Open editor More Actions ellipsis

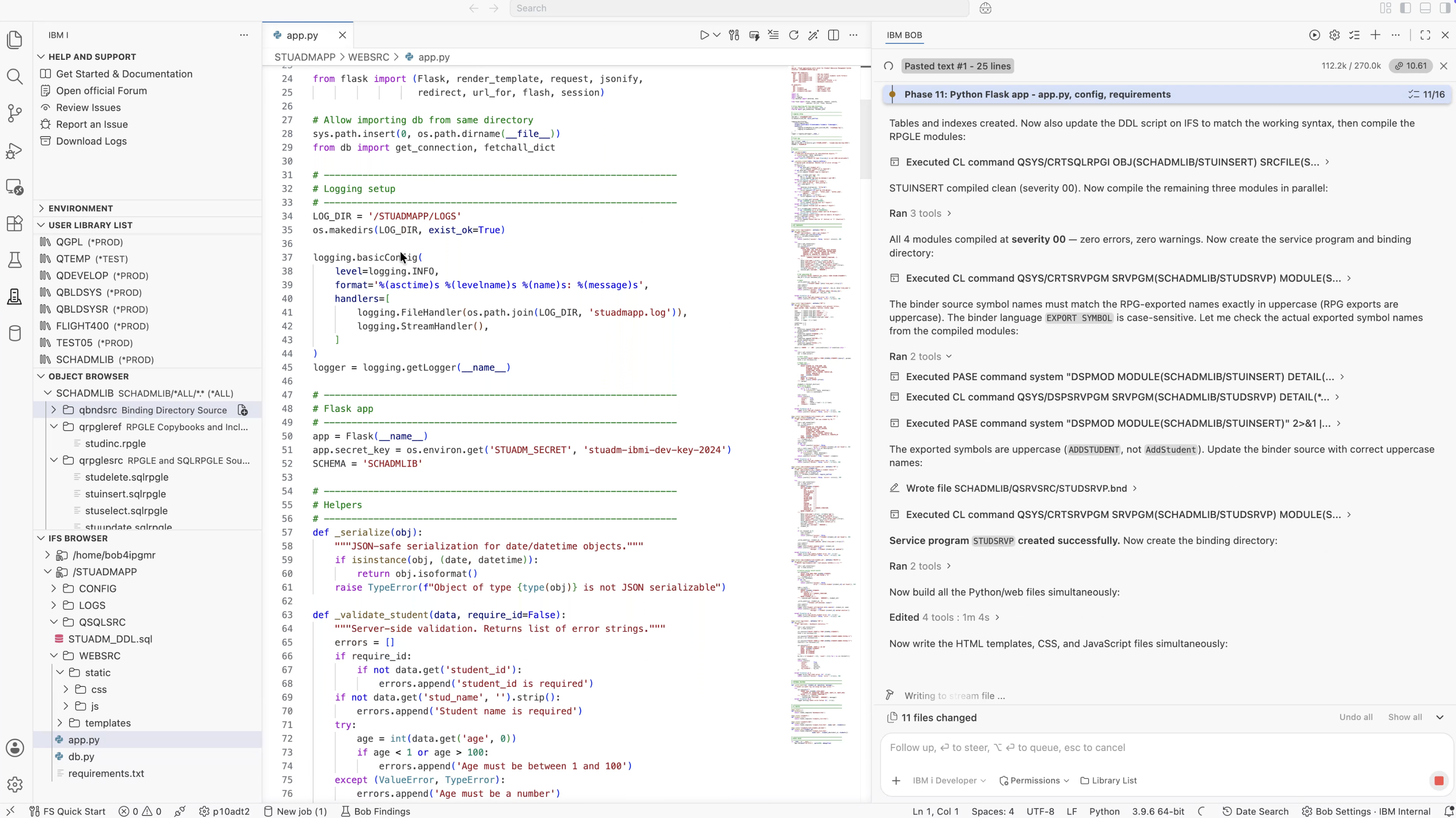pos(854,35)
